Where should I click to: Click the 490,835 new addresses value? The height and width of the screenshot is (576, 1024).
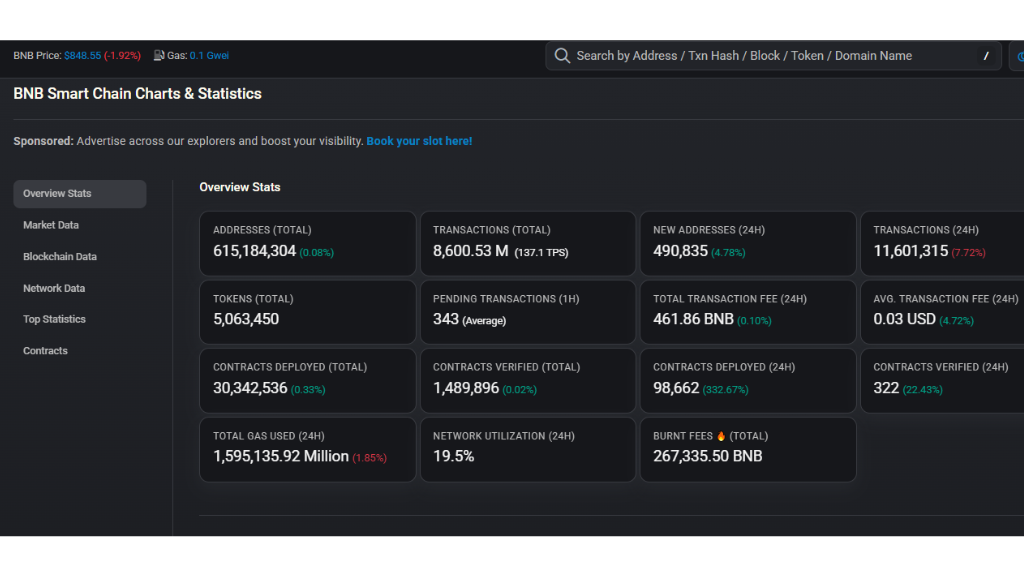680,251
